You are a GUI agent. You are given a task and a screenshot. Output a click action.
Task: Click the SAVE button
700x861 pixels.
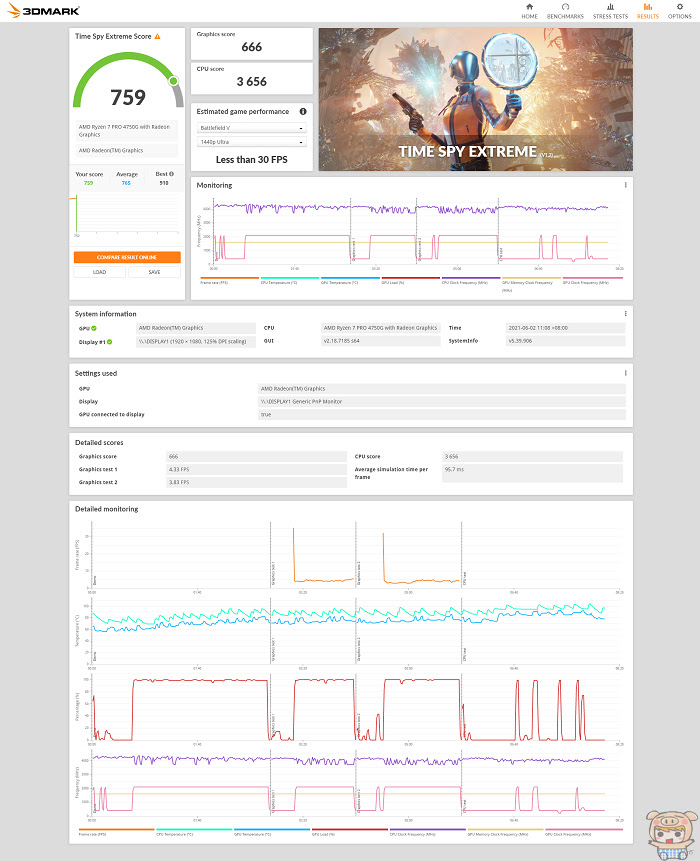coord(154,272)
